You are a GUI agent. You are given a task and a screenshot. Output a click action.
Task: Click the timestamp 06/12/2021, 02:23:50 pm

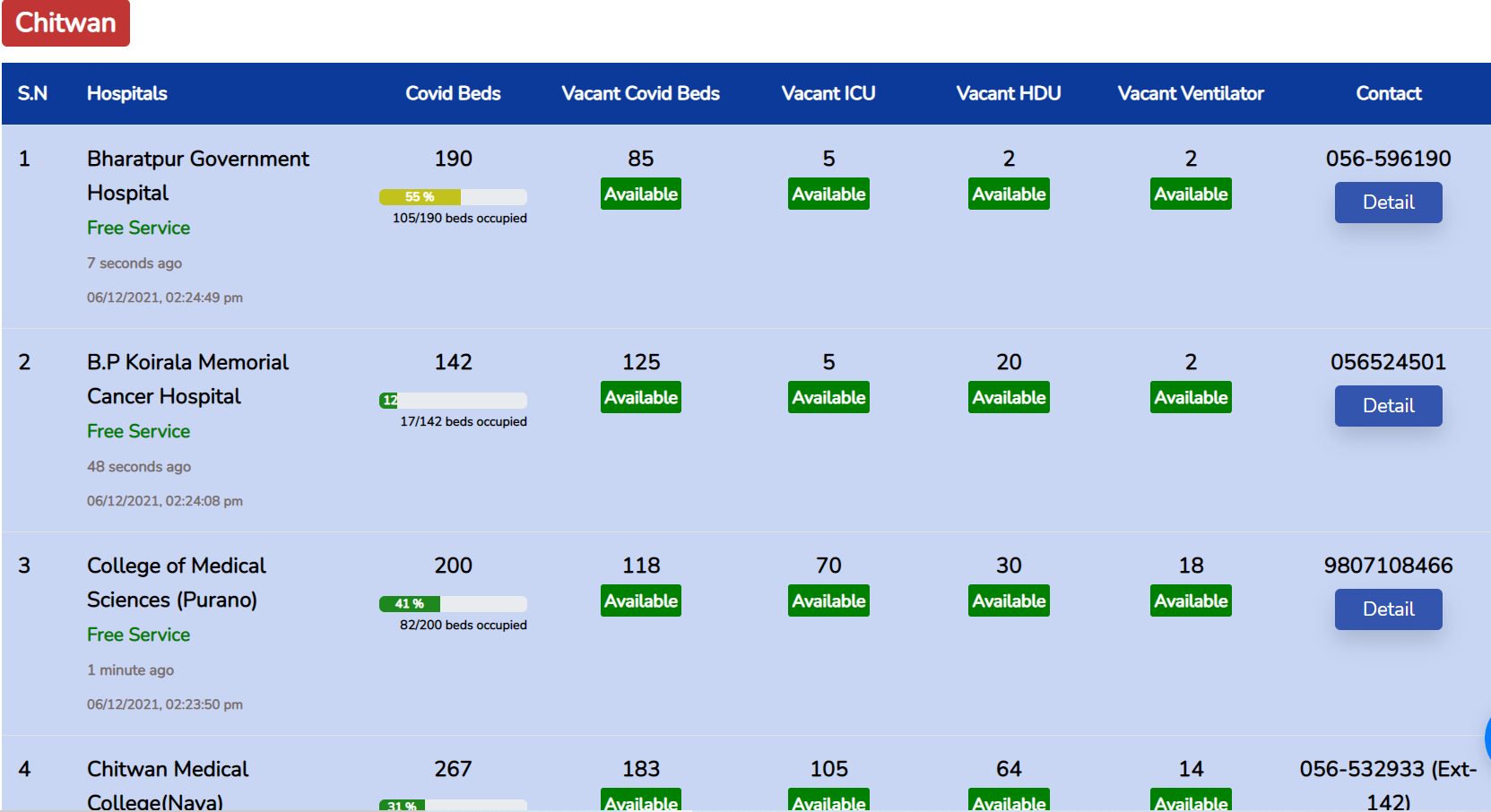[x=165, y=704]
